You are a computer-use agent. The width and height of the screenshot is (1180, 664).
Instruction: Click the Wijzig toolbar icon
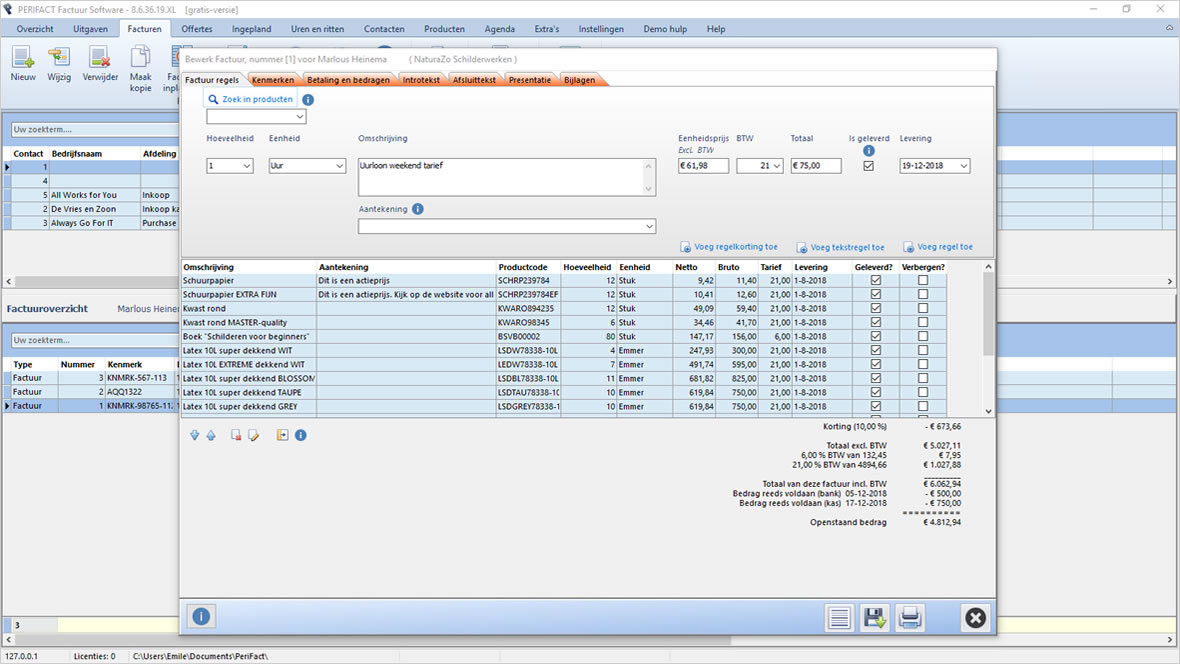coord(59,57)
